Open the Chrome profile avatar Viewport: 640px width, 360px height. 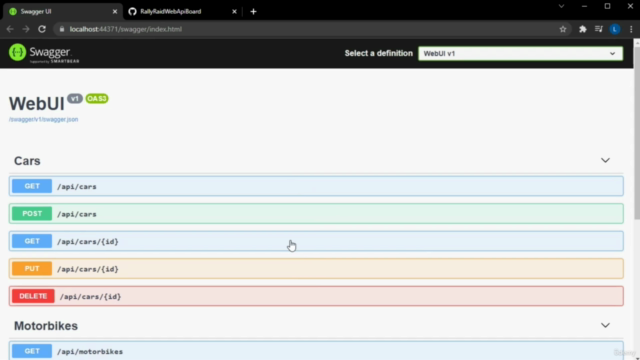(x=615, y=29)
